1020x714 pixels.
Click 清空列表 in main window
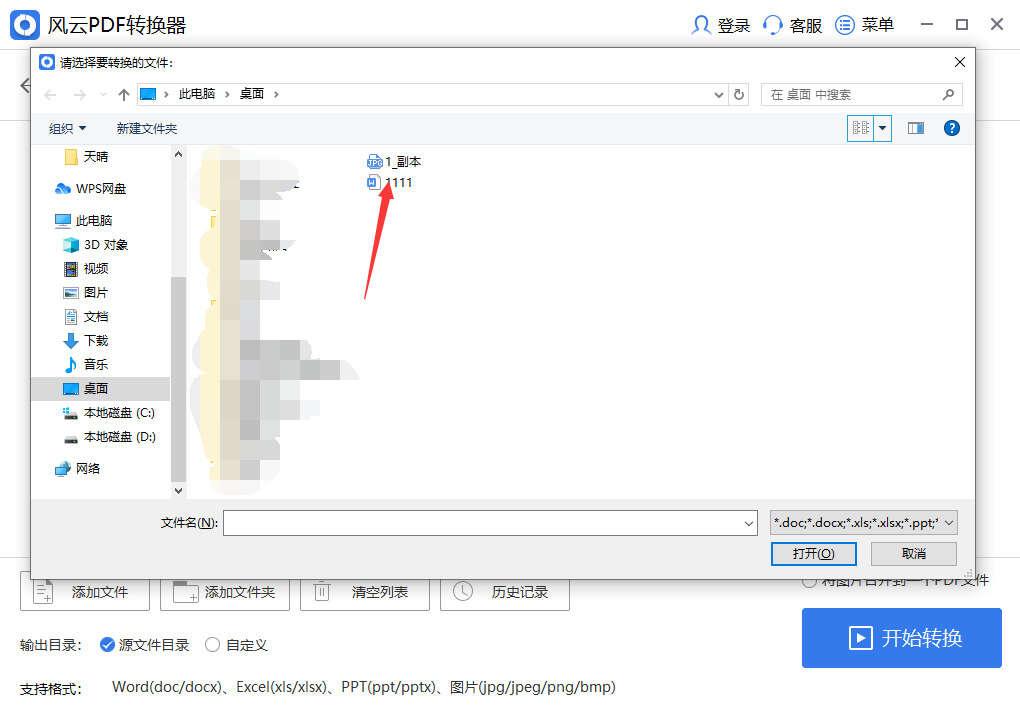365,592
